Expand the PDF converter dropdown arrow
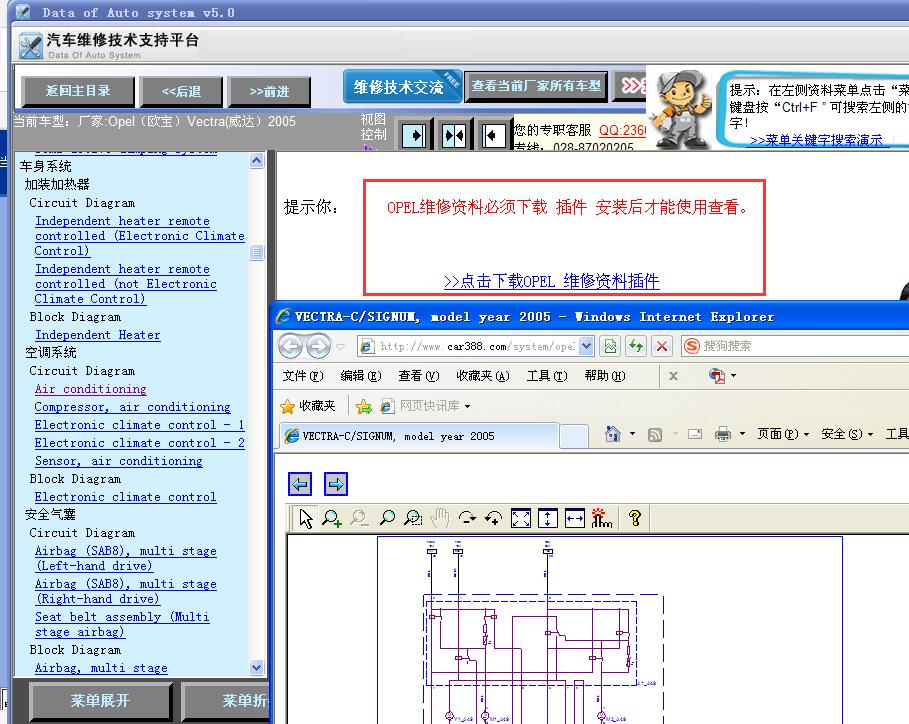Image resolution: width=909 pixels, height=724 pixels. pos(733,376)
